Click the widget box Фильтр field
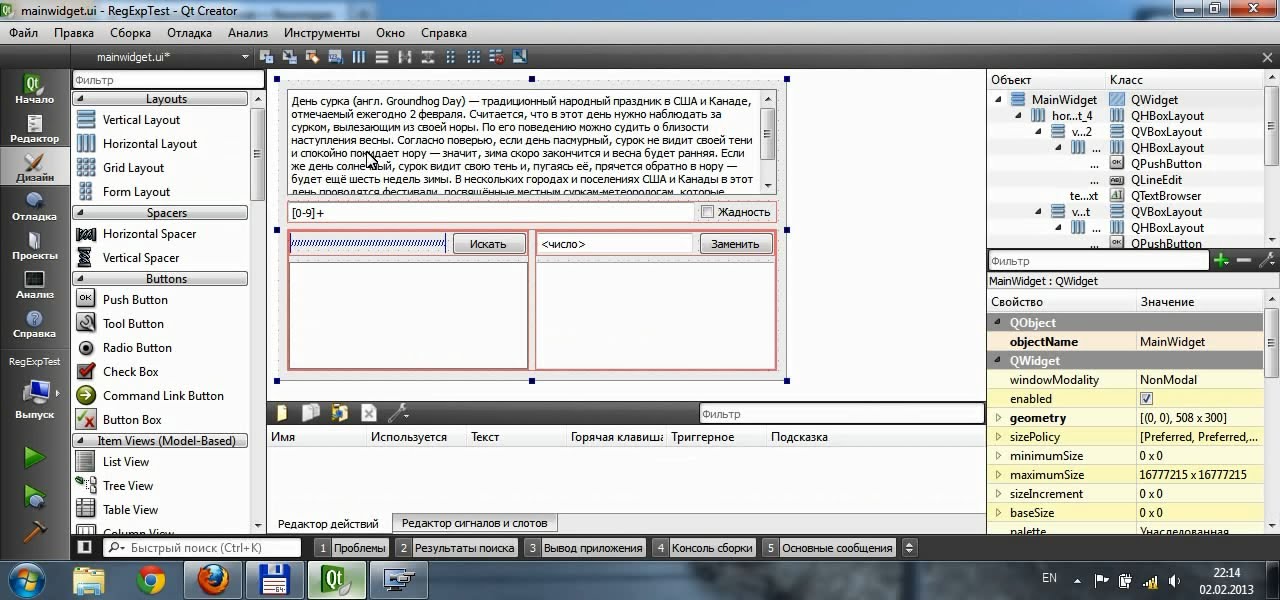Viewport: 1280px width, 600px height. 166,80
